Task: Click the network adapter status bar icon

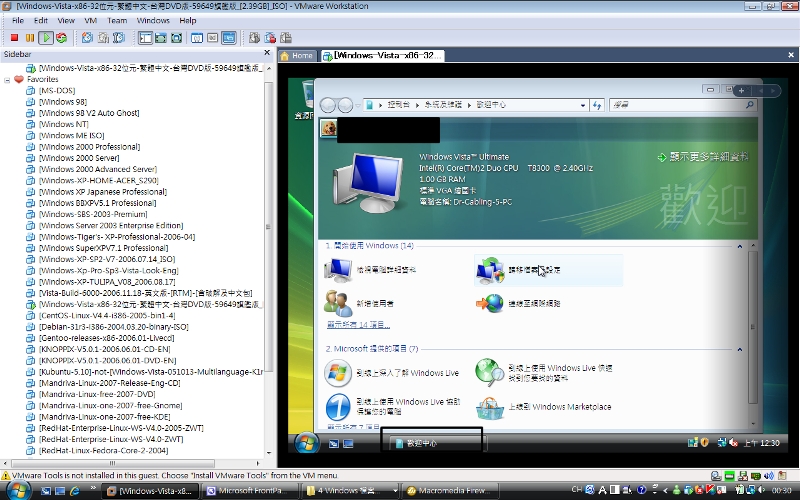Action: (x=756, y=476)
